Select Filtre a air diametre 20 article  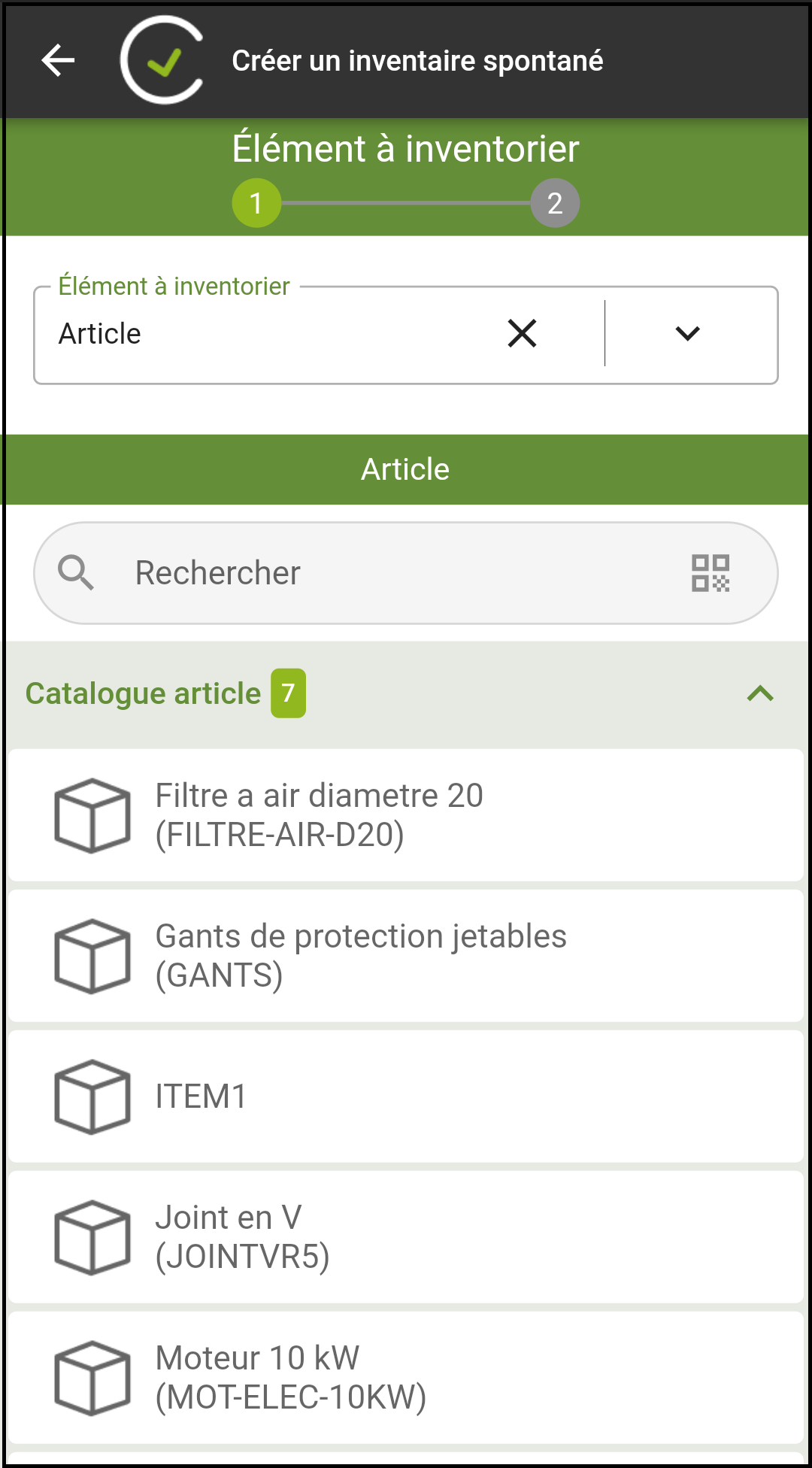pos(406,815)
